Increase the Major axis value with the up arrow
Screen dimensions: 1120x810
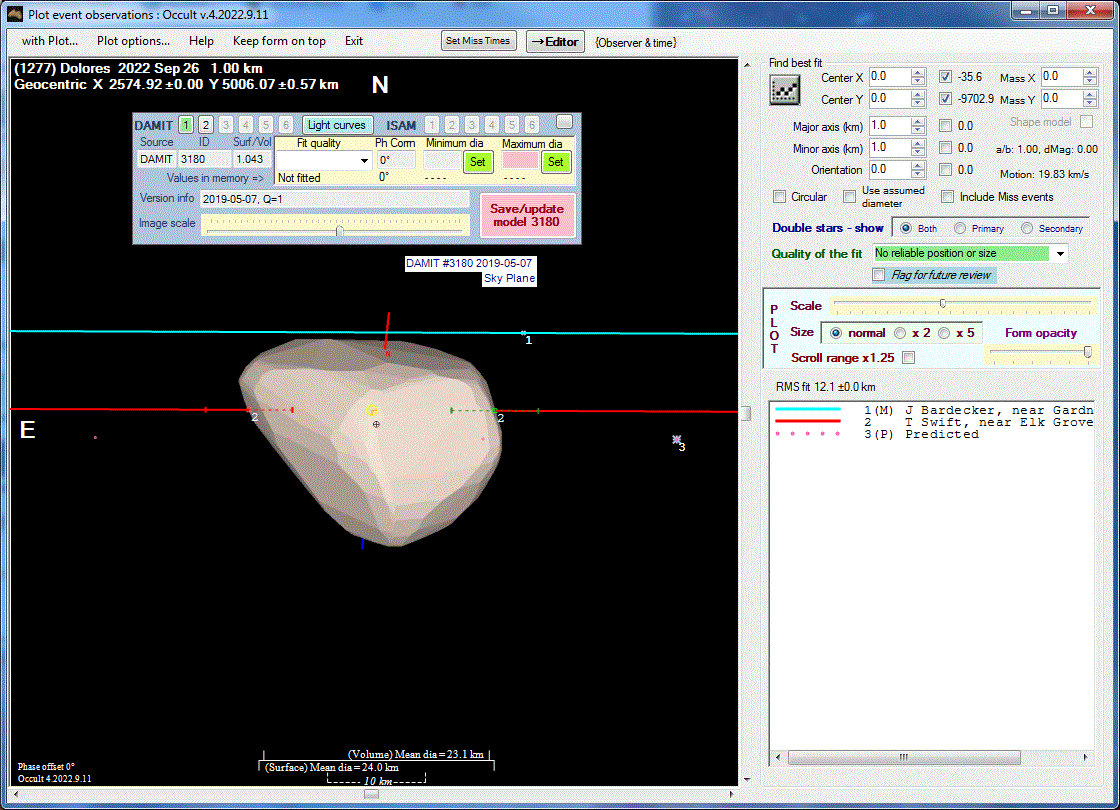[918, 121]
